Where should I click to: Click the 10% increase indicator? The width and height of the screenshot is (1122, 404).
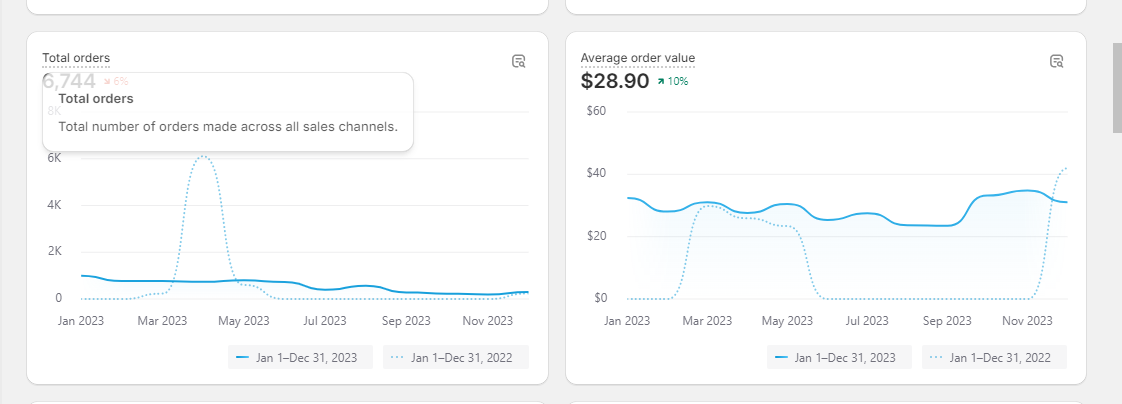672,82
